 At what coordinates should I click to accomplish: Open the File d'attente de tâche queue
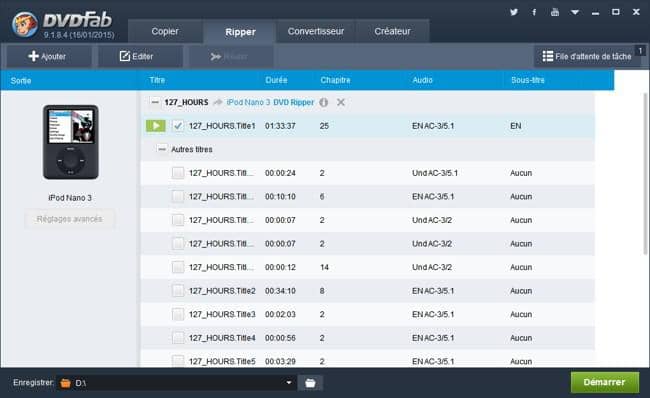pyautogui.click(x=586, y=56)
